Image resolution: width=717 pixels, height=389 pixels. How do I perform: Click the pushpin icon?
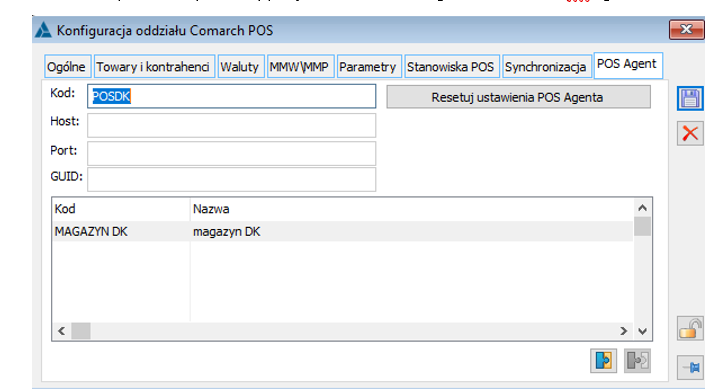pyautogui.click(x=690, y=367)
